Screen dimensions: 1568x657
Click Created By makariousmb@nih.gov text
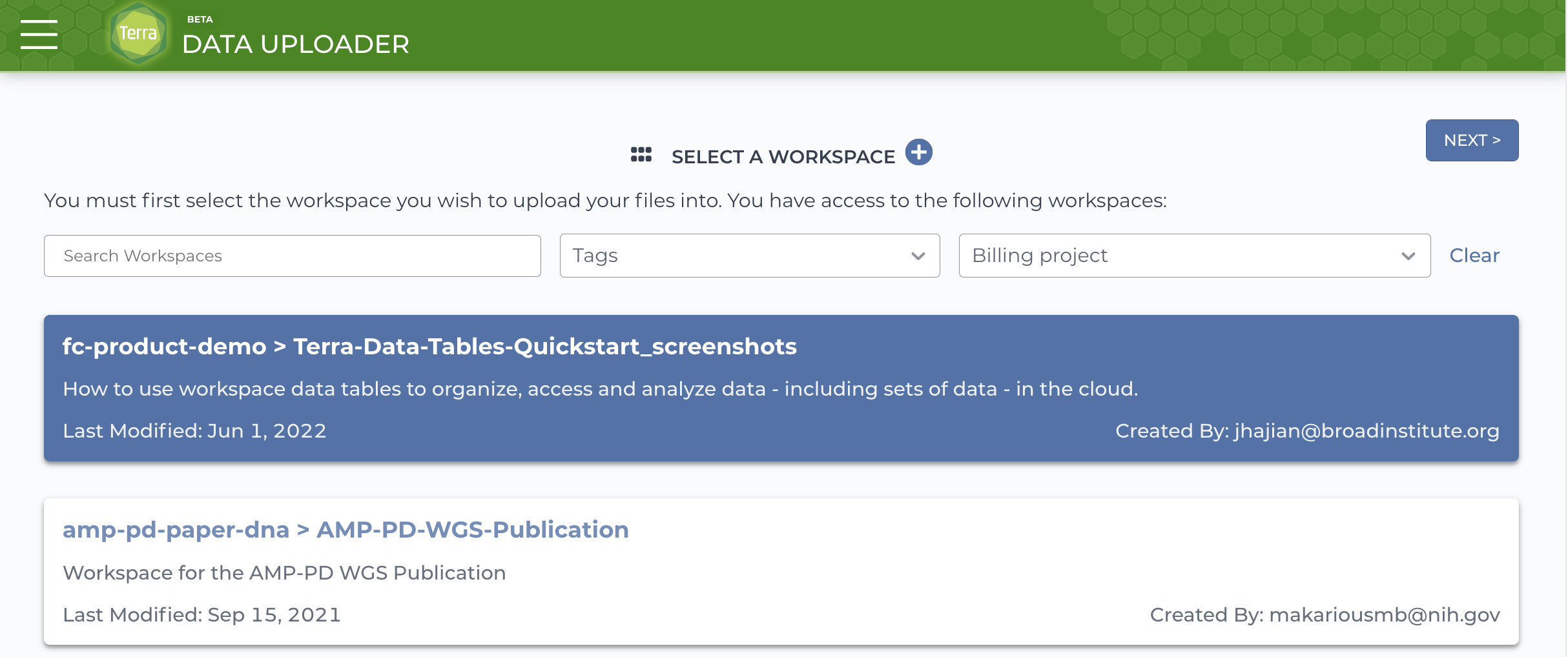point(1325,614)
